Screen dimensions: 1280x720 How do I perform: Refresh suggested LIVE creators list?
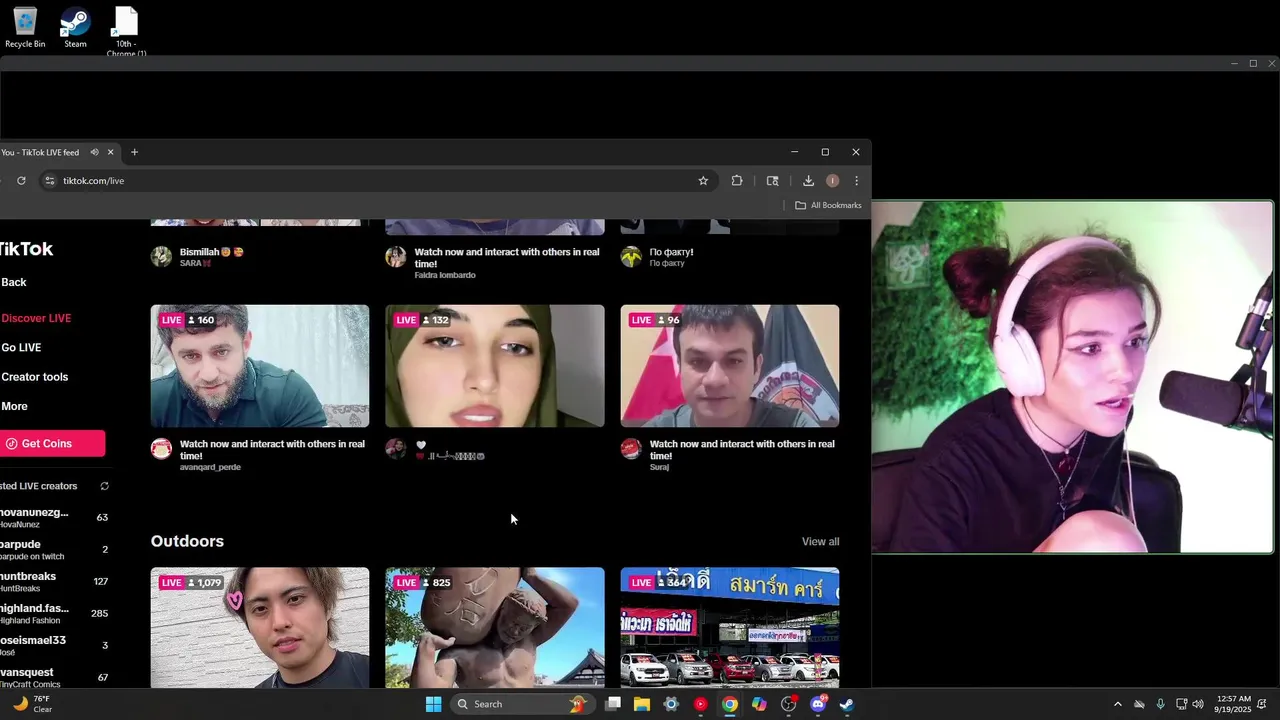[104, 486]
